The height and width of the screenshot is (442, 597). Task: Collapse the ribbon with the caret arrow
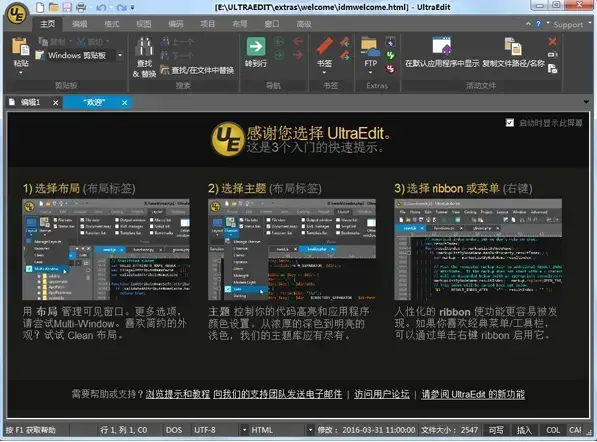click(x=528, y=24)
